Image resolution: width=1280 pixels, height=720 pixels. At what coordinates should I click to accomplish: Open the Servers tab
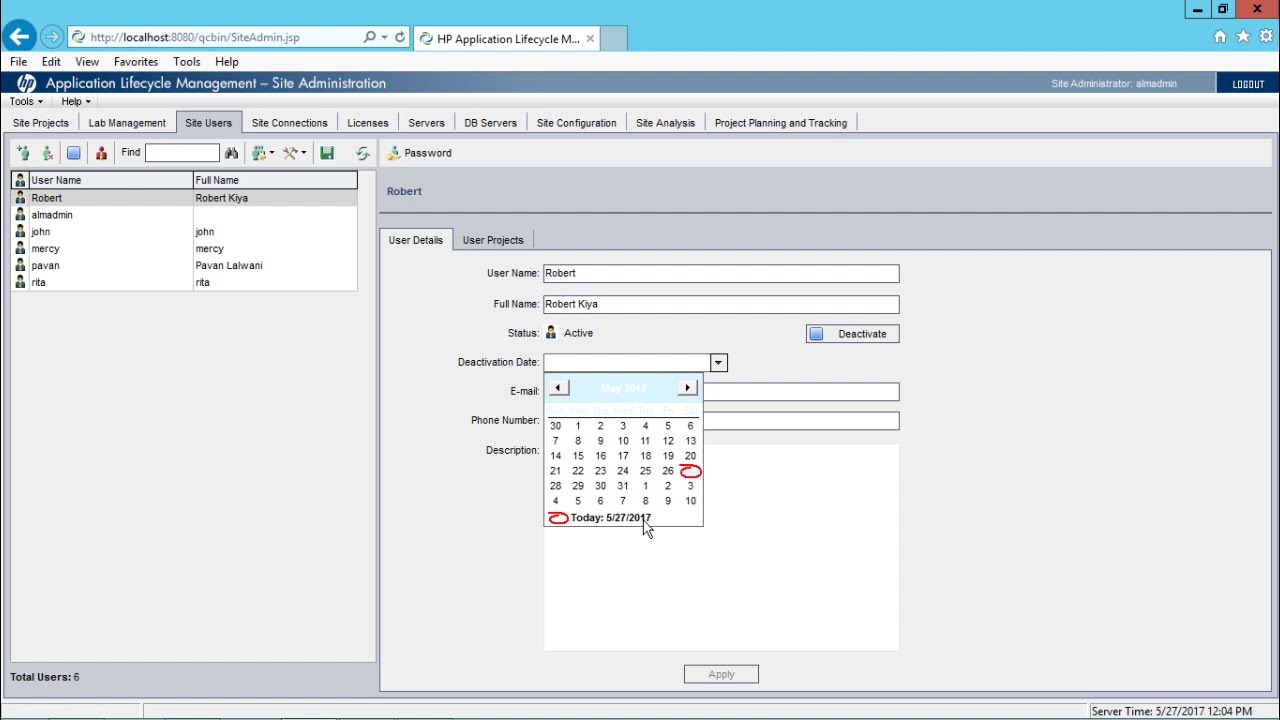[426, 123]
